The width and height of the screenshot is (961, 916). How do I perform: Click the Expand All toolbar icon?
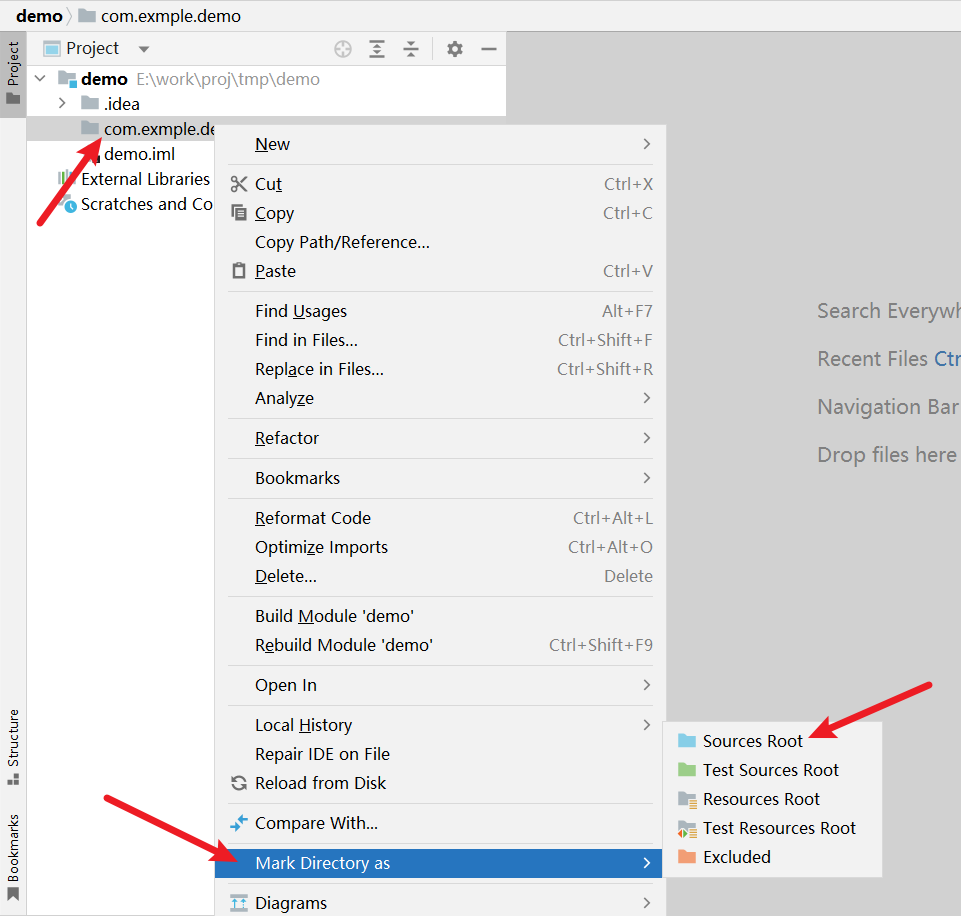[377, 48]
